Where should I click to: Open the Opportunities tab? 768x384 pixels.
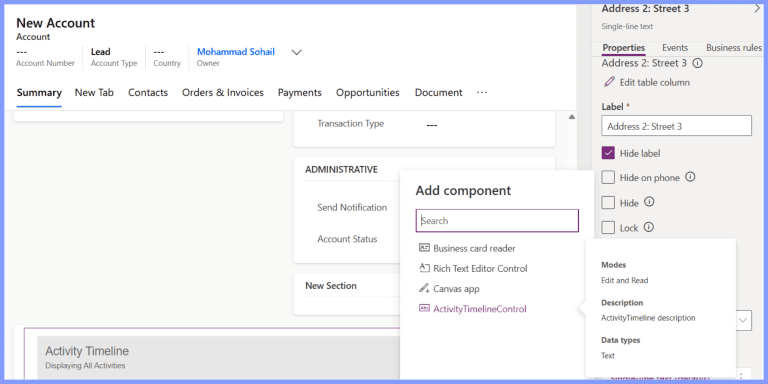pyautogui.click(x=368, y=93)
